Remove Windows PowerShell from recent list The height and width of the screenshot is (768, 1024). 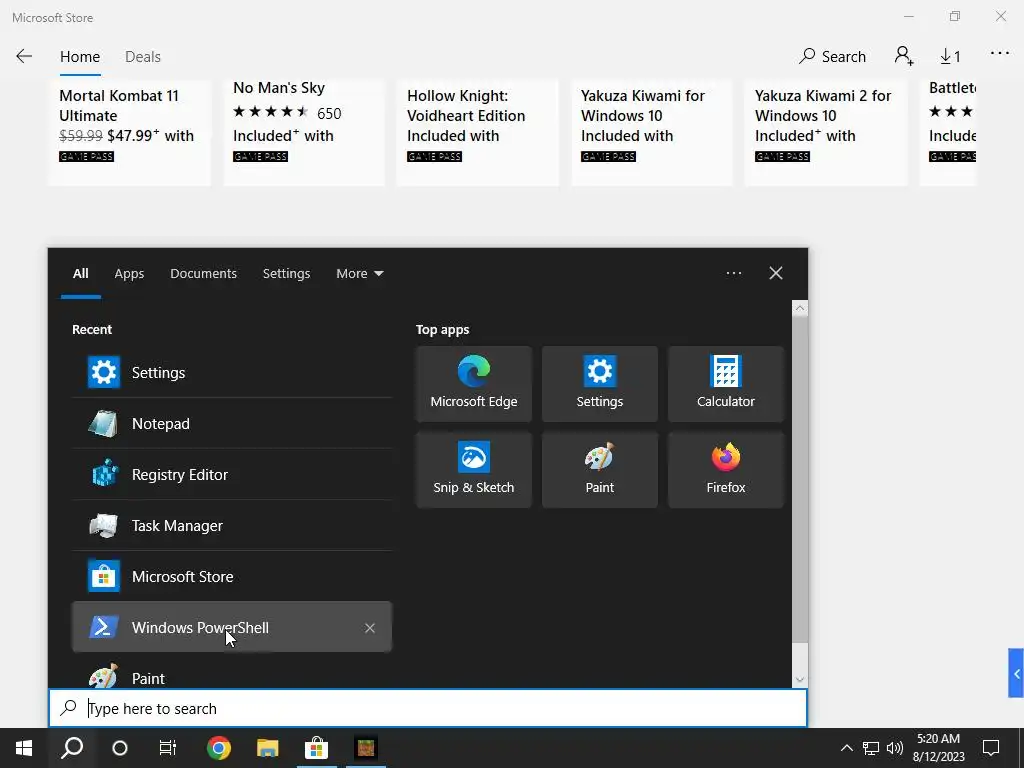pyautogui.click(x=370, y=628)
